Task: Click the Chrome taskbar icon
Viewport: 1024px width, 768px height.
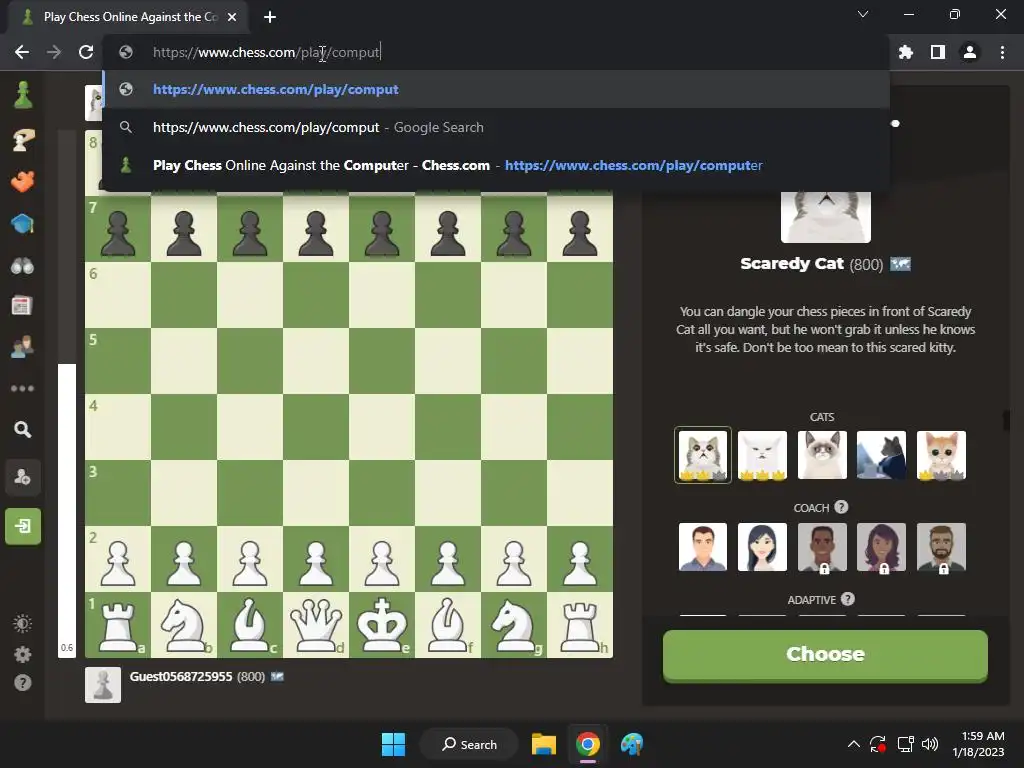Action: click(x=588, y=744)
